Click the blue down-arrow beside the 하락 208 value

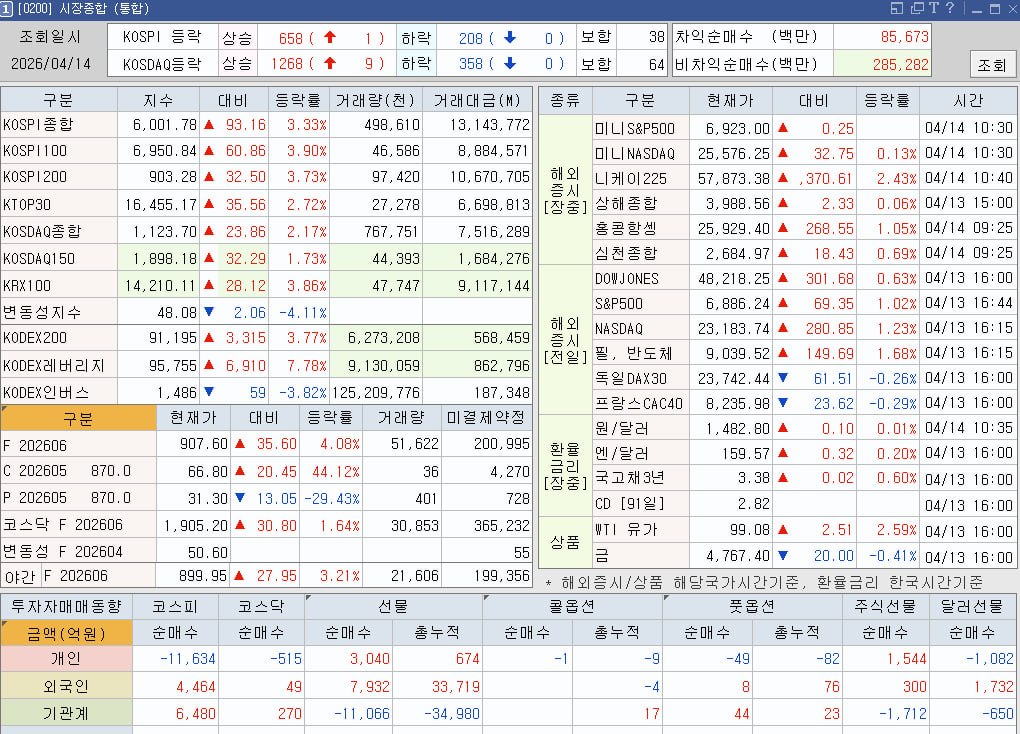[512, 36]
